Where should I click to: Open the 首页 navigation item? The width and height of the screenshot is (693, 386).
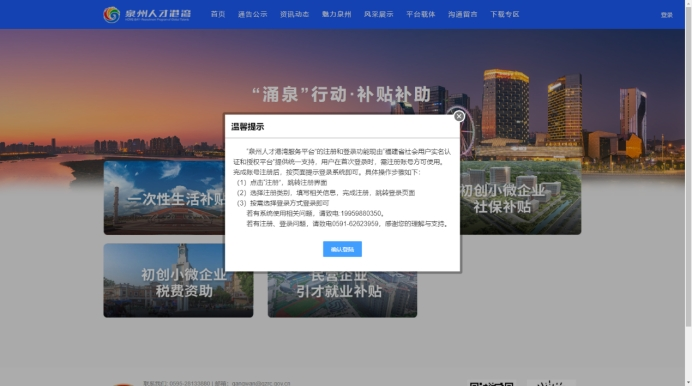(218, 15)
